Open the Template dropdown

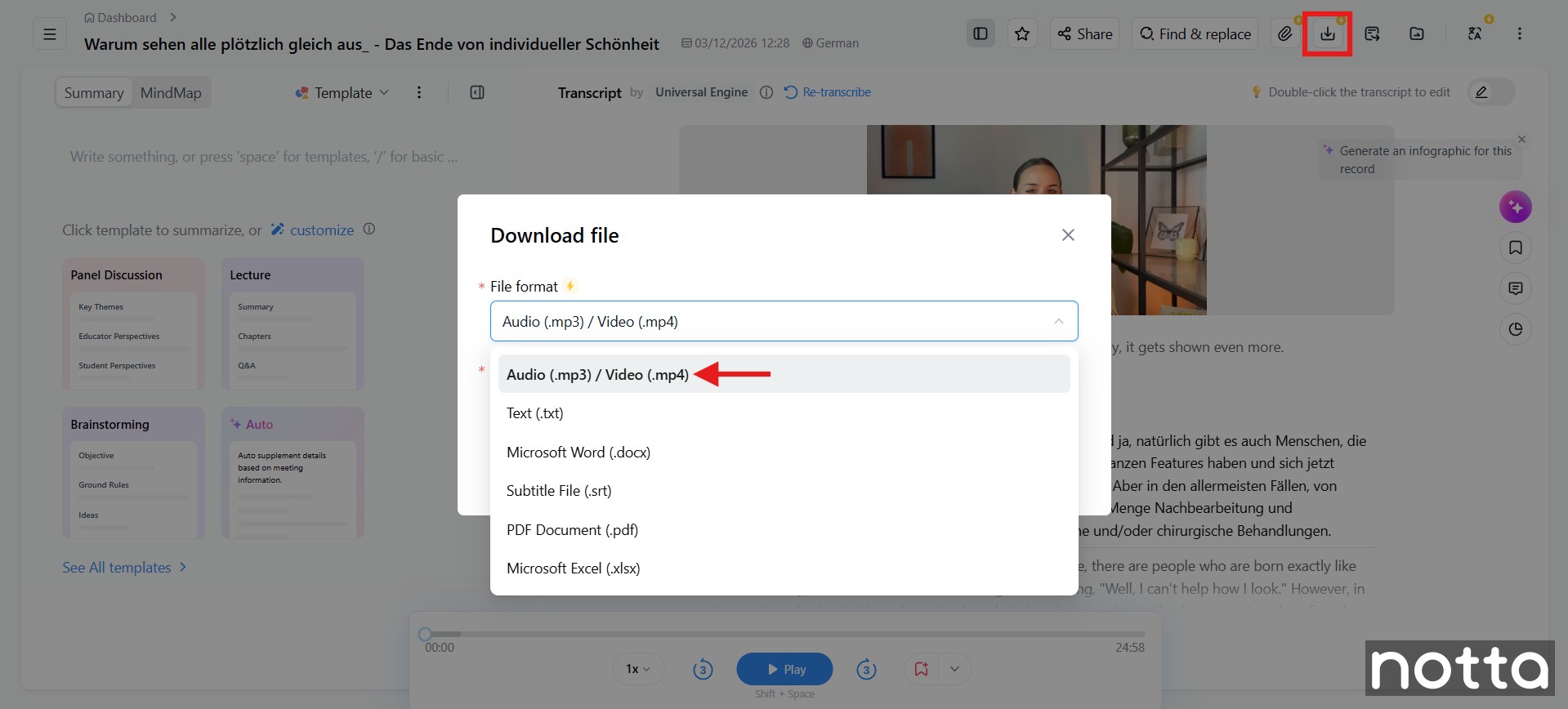click(x=342, y=93)
